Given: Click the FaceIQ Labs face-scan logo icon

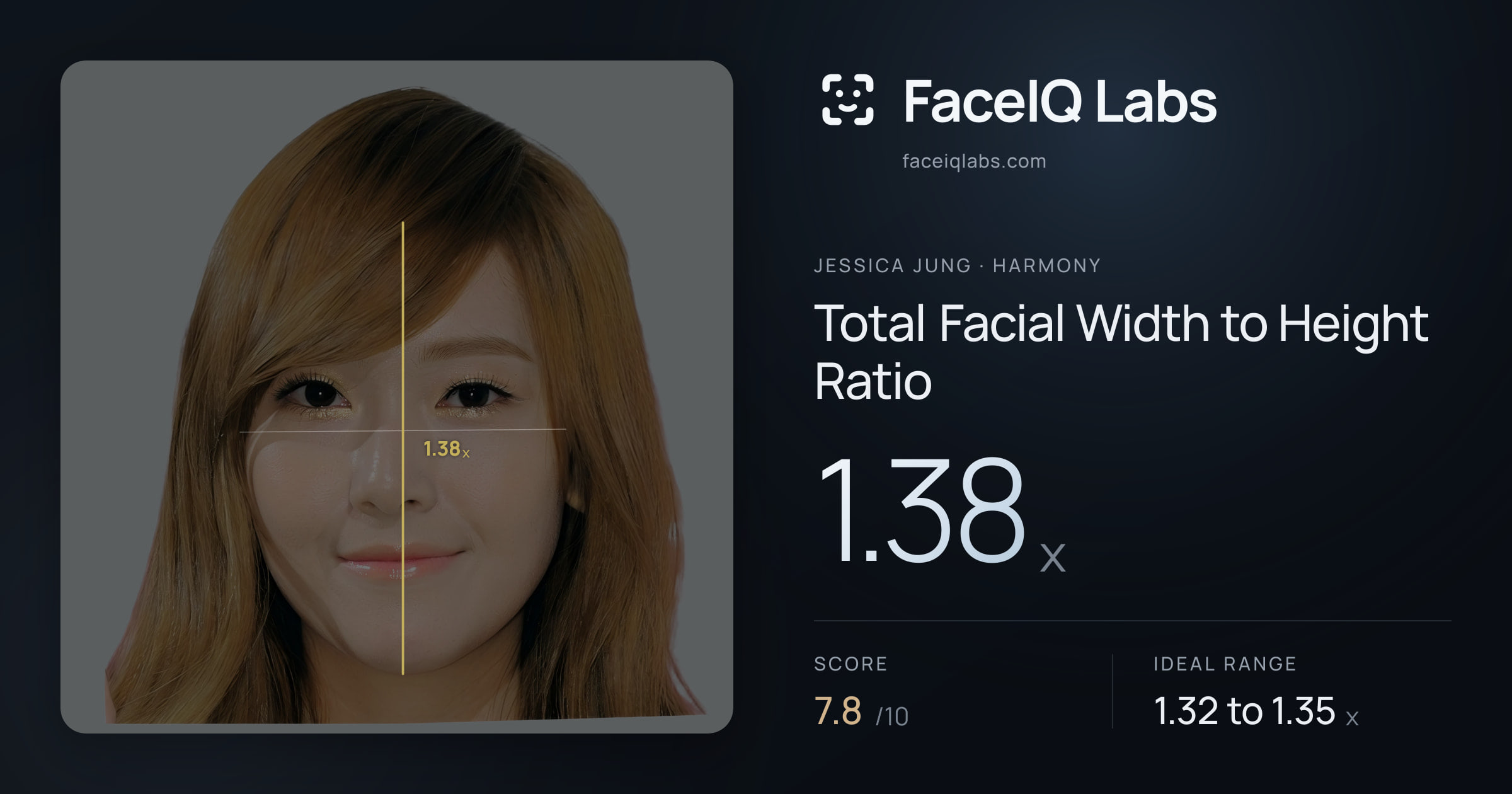Looking at the screenshot, I should 848,100.
